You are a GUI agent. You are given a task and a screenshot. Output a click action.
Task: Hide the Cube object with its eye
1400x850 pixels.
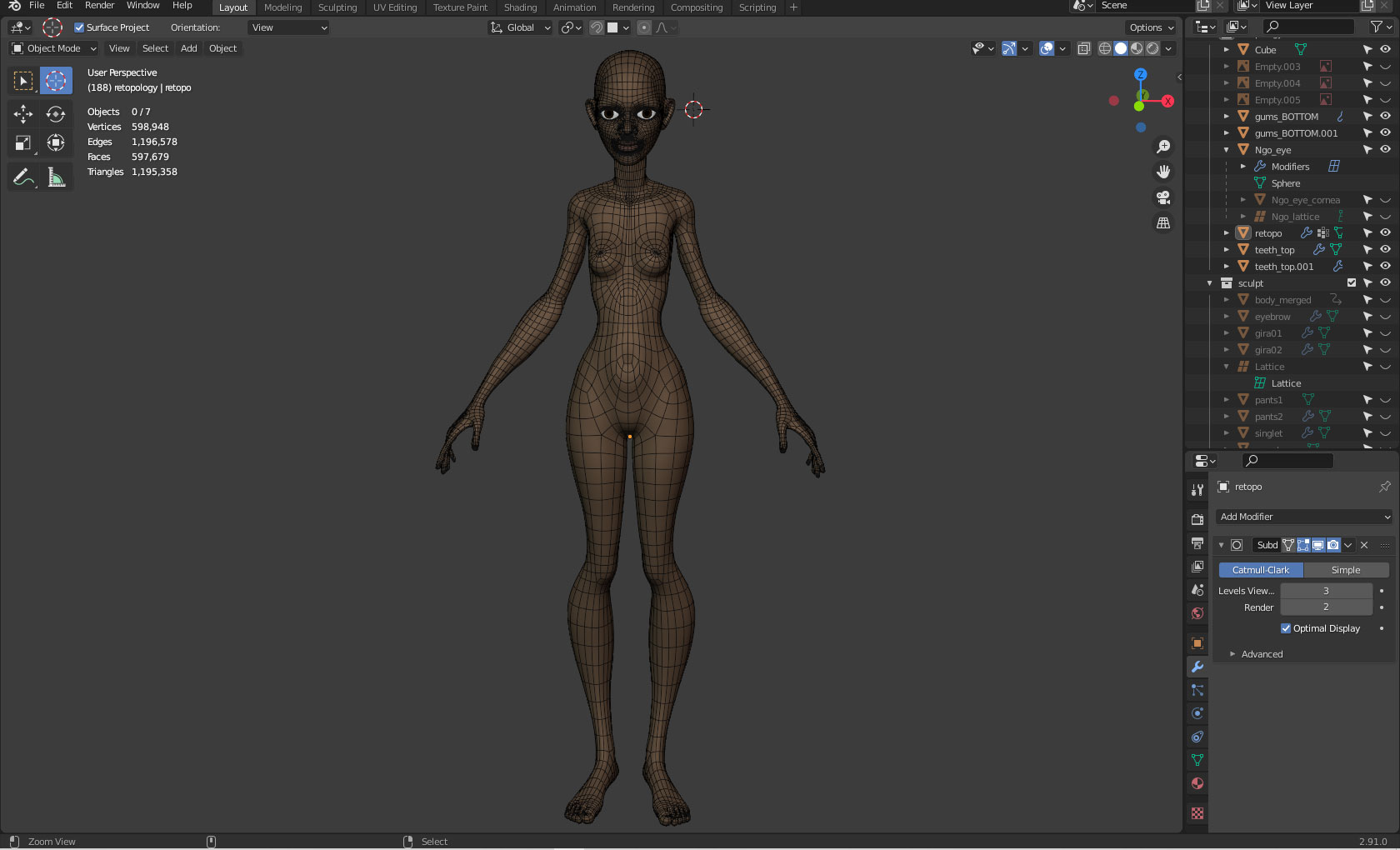tap(1385, 50)
